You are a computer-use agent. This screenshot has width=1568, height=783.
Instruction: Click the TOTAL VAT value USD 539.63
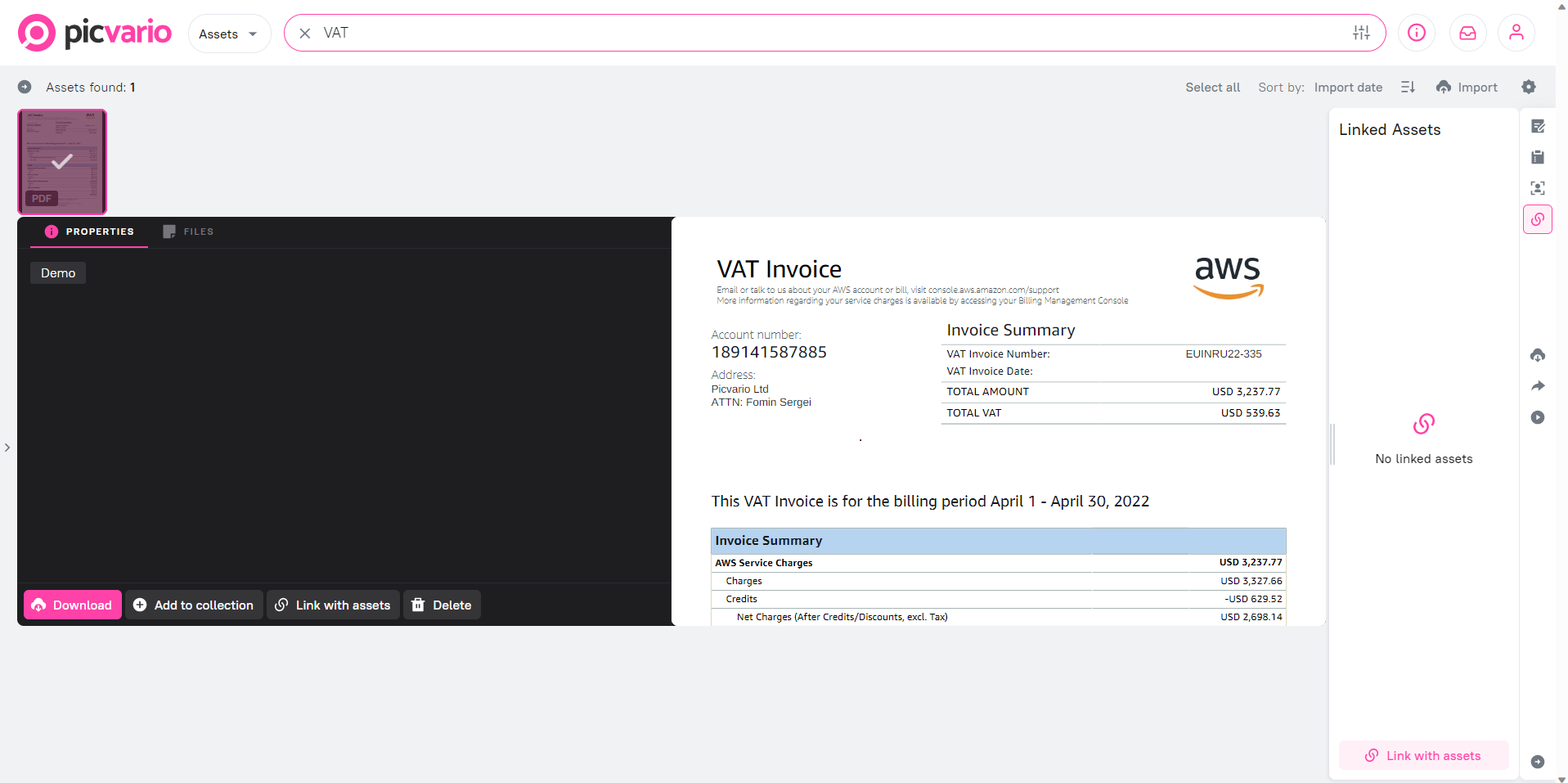point(1251,413)
